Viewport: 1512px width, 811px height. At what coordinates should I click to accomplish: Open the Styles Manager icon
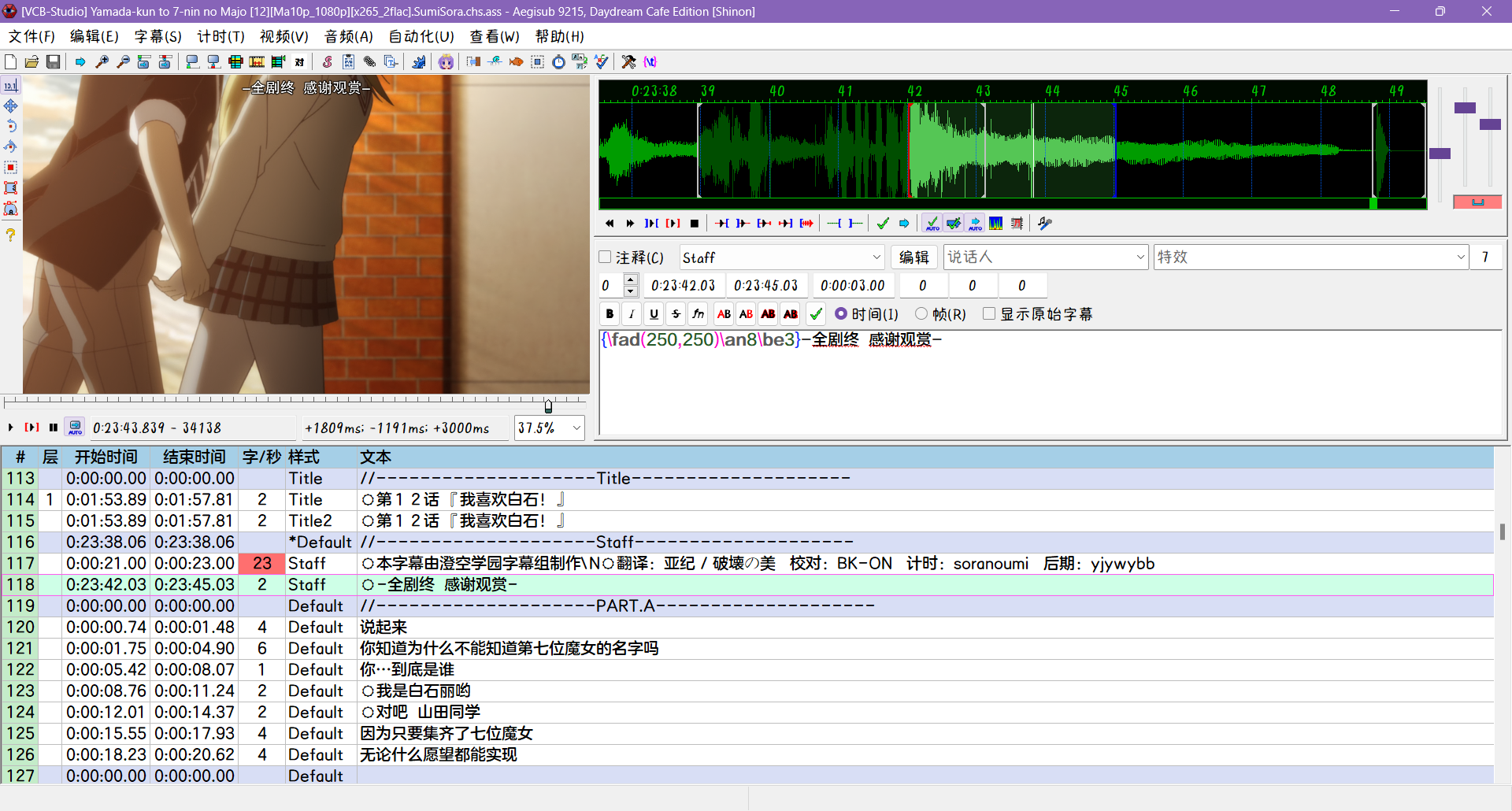tap(327, 62)
